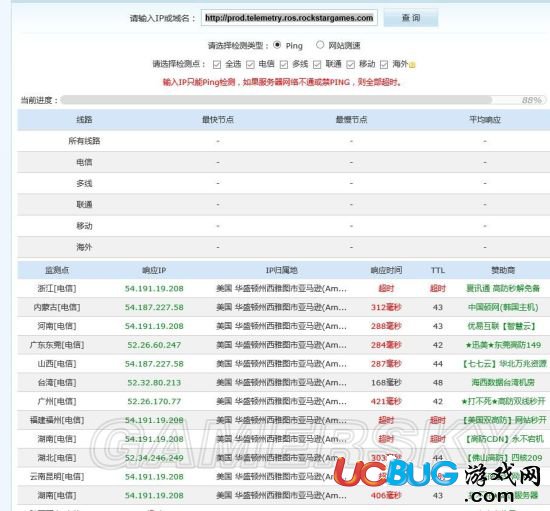Select the 网站测速 radio option
The height and width of the screenshot is (511, 550).
point(320,45)
